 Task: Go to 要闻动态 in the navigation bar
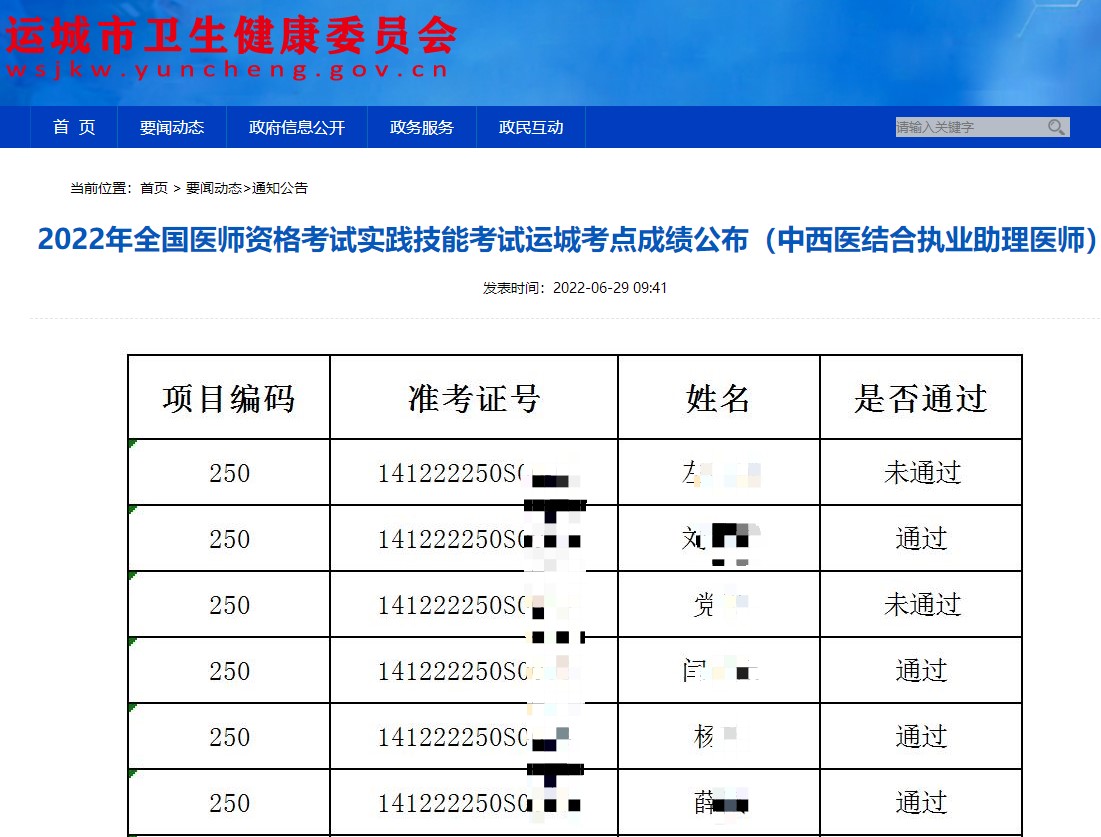(171, 127)
